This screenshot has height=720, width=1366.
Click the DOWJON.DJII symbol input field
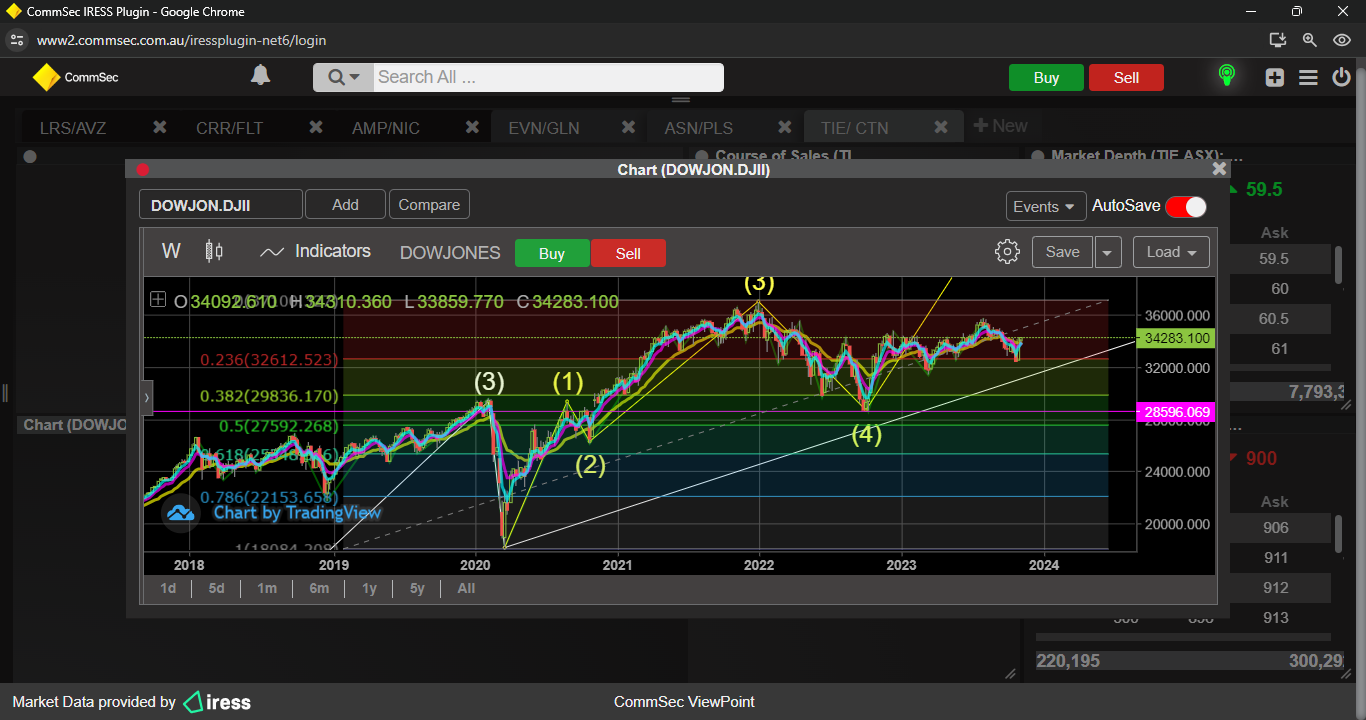(x=220, y=205)
